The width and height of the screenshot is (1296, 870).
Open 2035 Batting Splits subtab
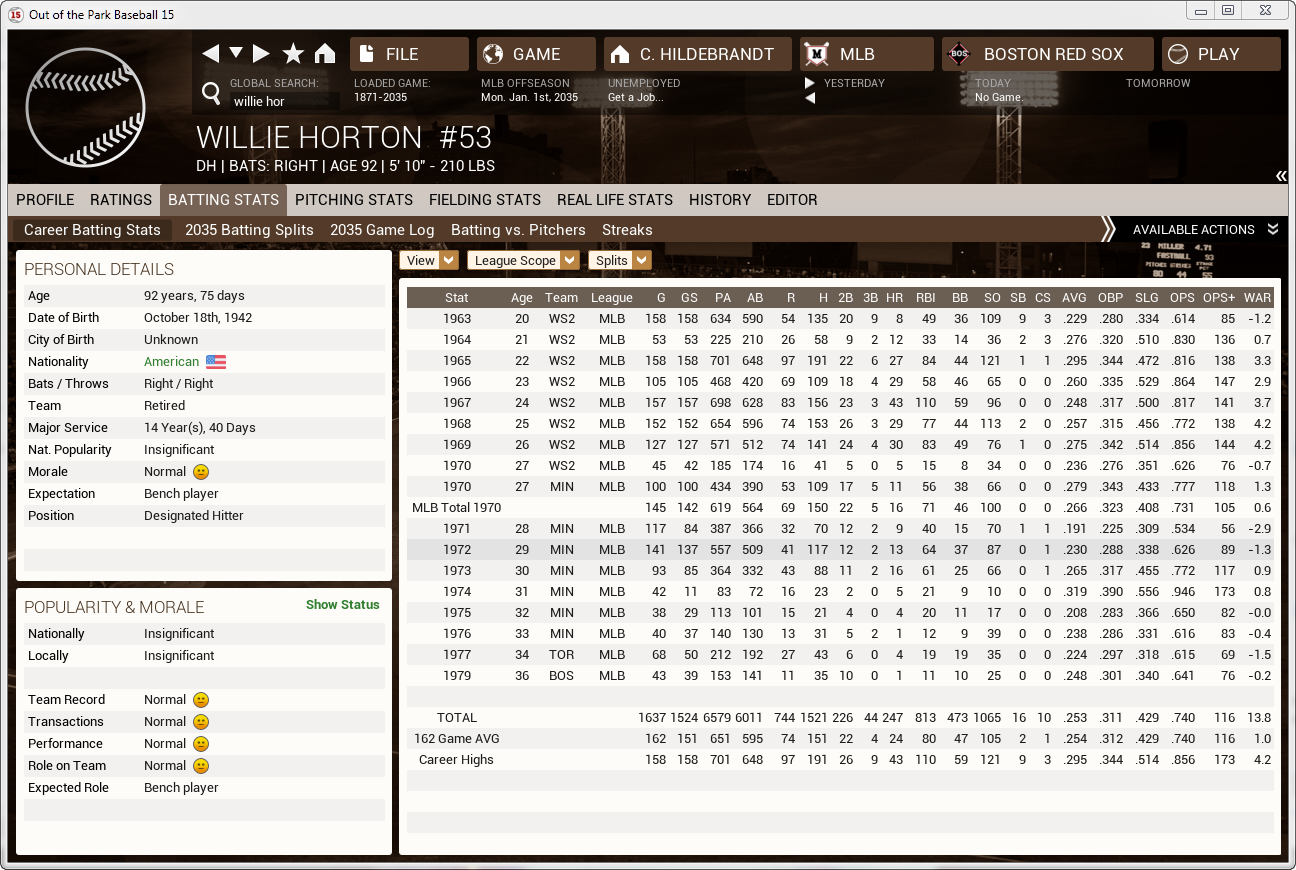point(249,230)
